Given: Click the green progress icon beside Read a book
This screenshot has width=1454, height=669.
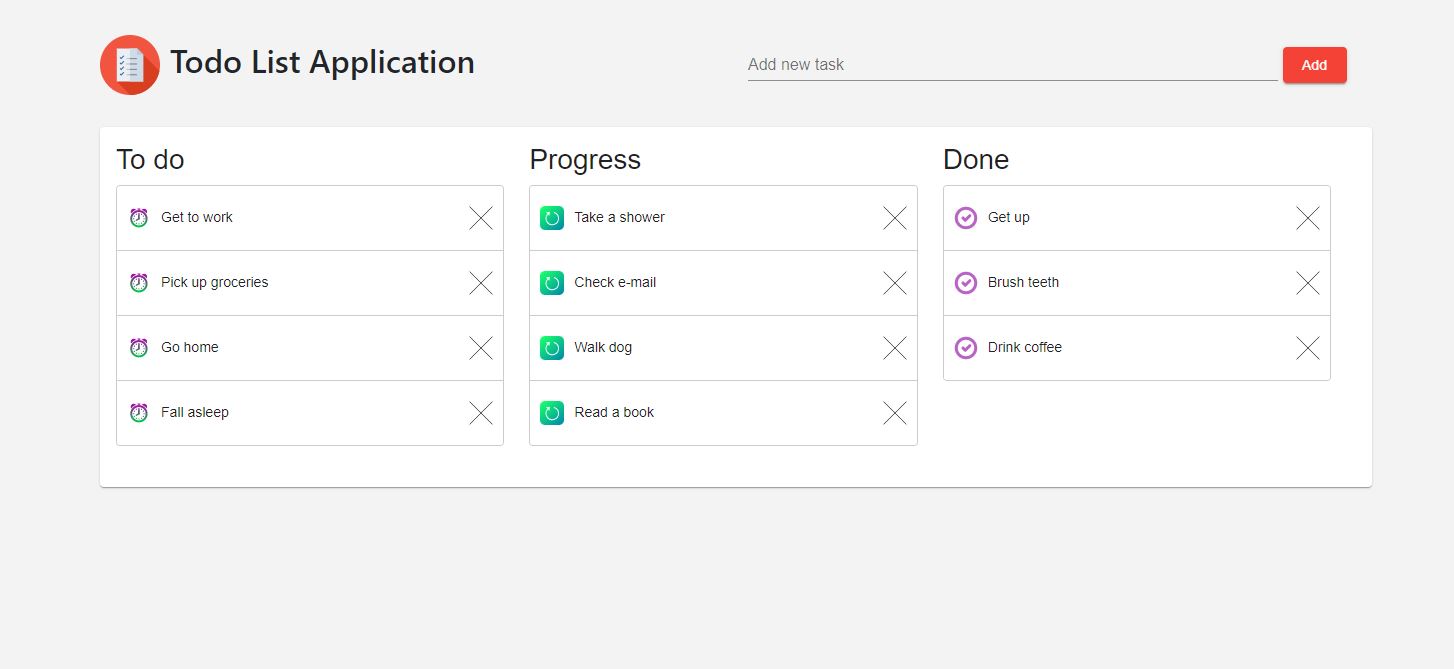Looking at the screenshot, I should [x=552, y=413].
